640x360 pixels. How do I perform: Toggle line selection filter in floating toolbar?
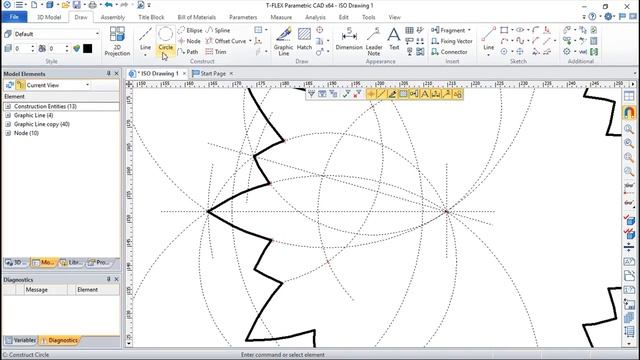381,94
